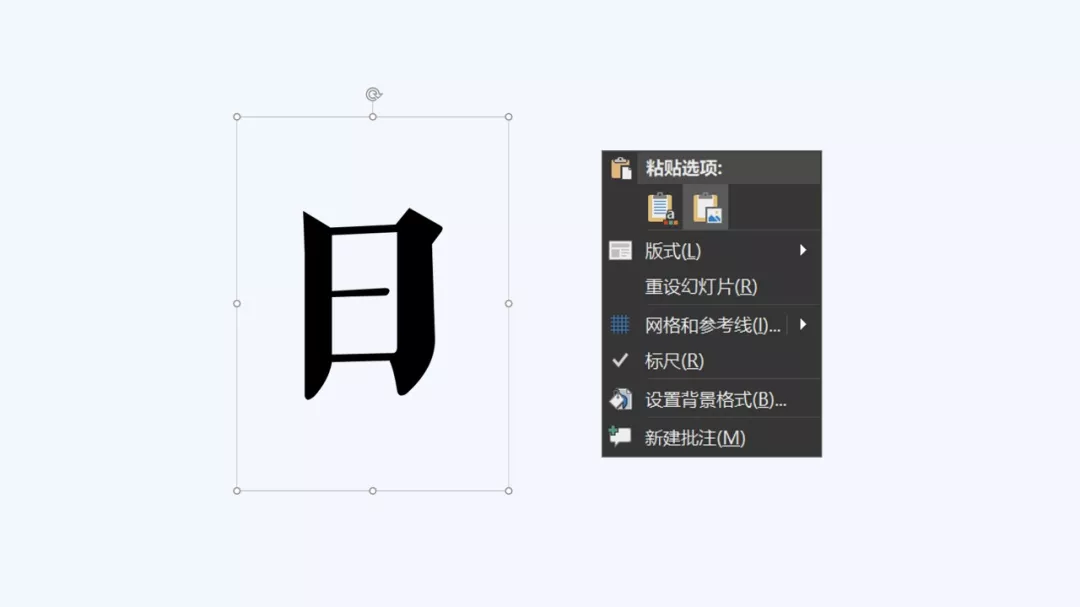Screen dimensions: 1080x607
Task: Click the top-middle resize handle of text box
Action: [x=373, y=117]
